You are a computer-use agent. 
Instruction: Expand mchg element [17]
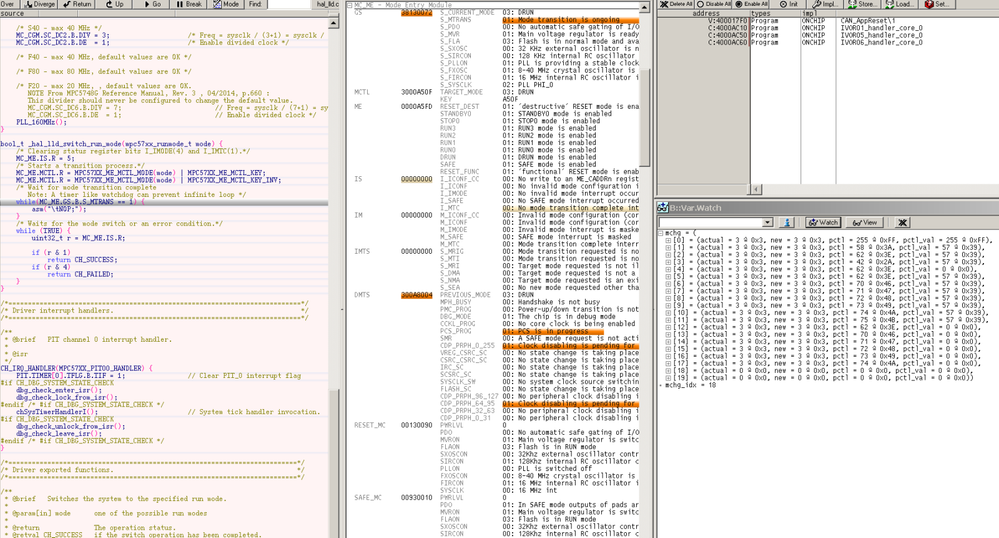pyautogui.click(x=668, y=363)
